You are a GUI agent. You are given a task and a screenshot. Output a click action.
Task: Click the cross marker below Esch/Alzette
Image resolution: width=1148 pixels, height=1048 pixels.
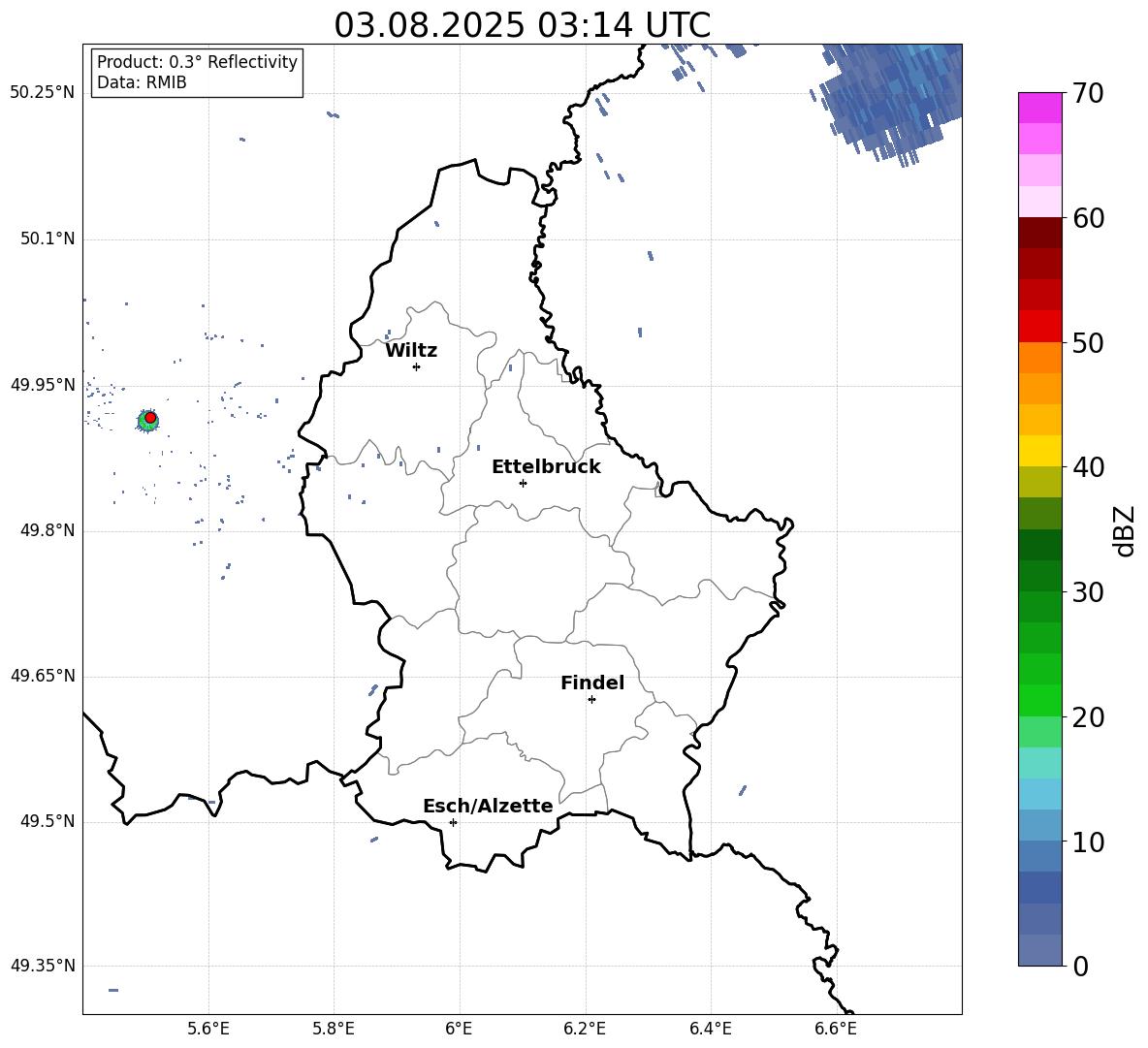[x=453, y=822]
